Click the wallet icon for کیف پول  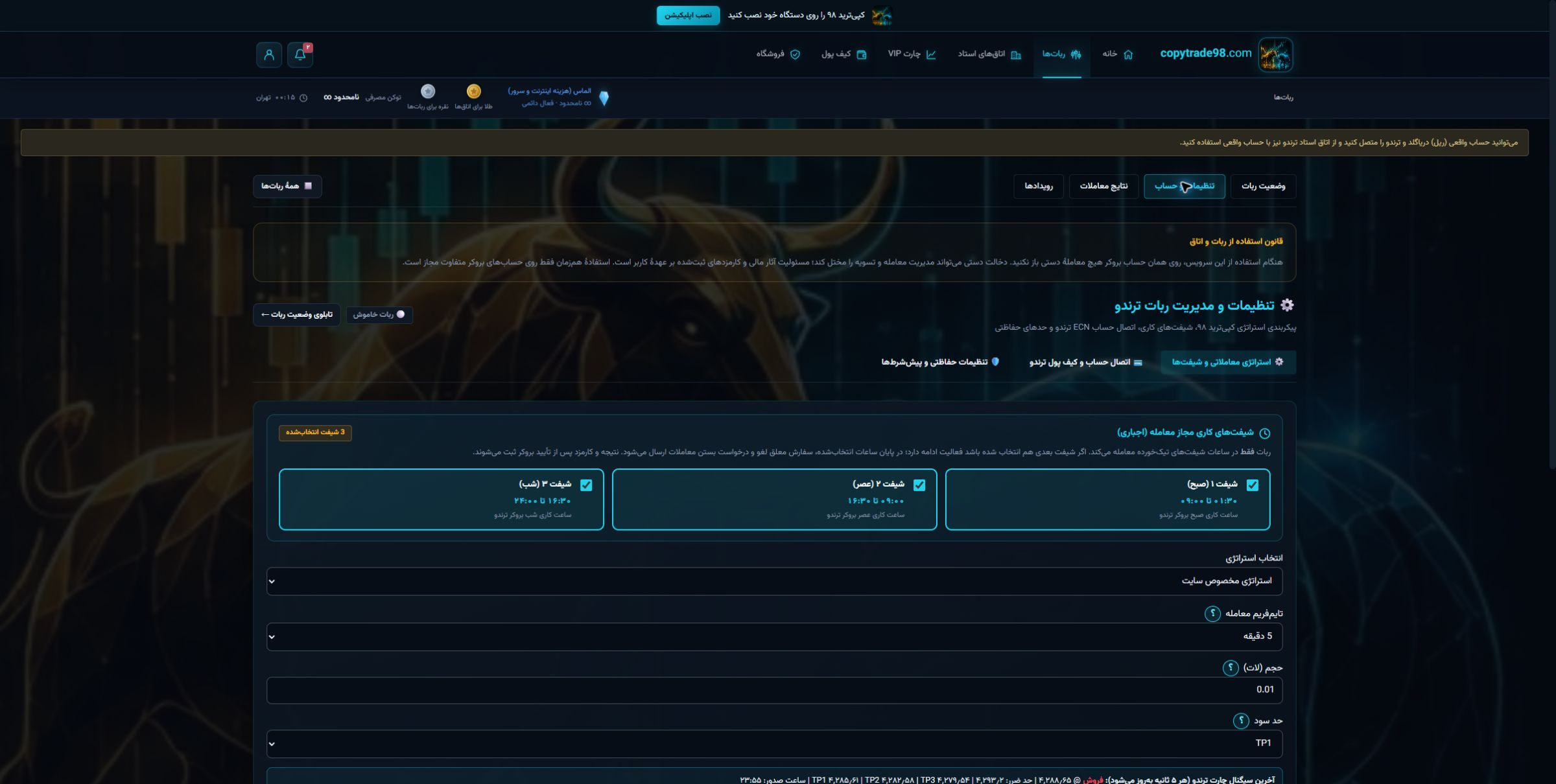(x=862, y=54)
